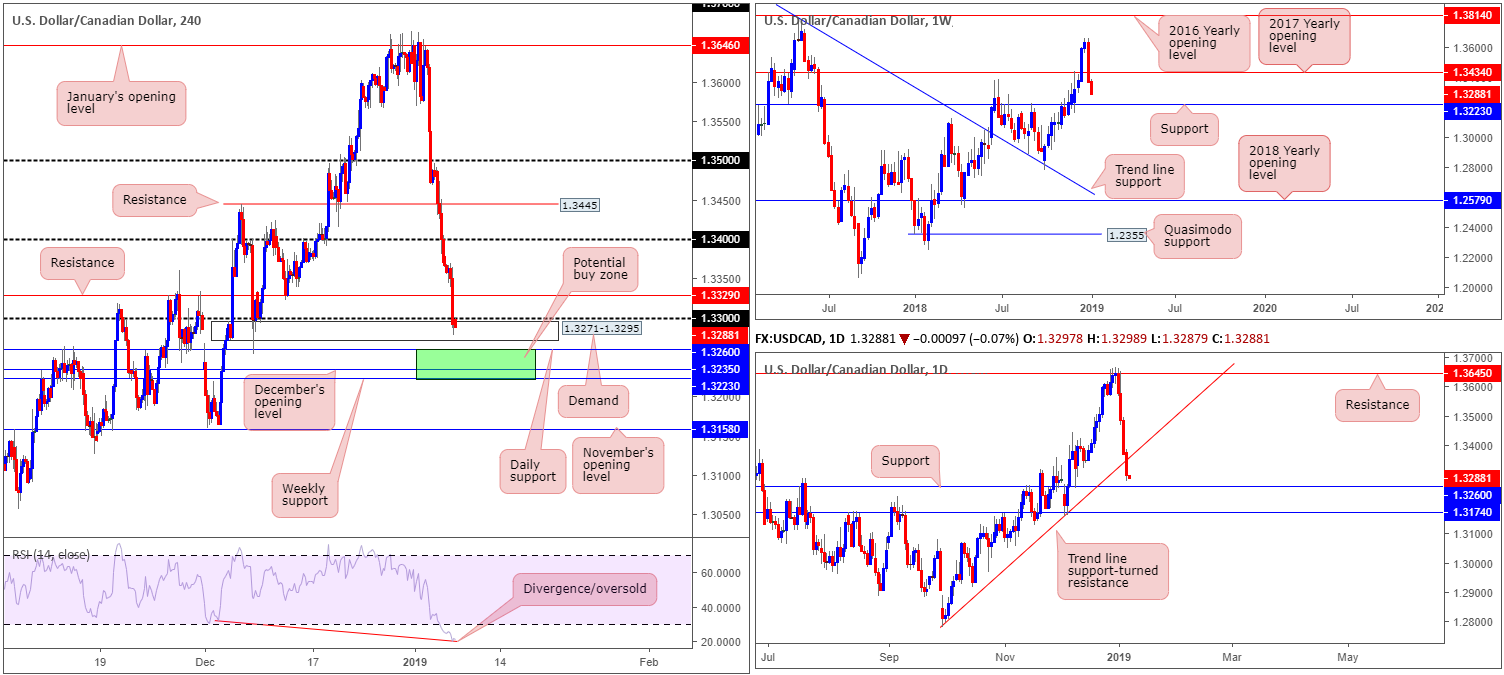
Task: Click the "RSI (14, close)" indicator label
Action: point(50,554)
